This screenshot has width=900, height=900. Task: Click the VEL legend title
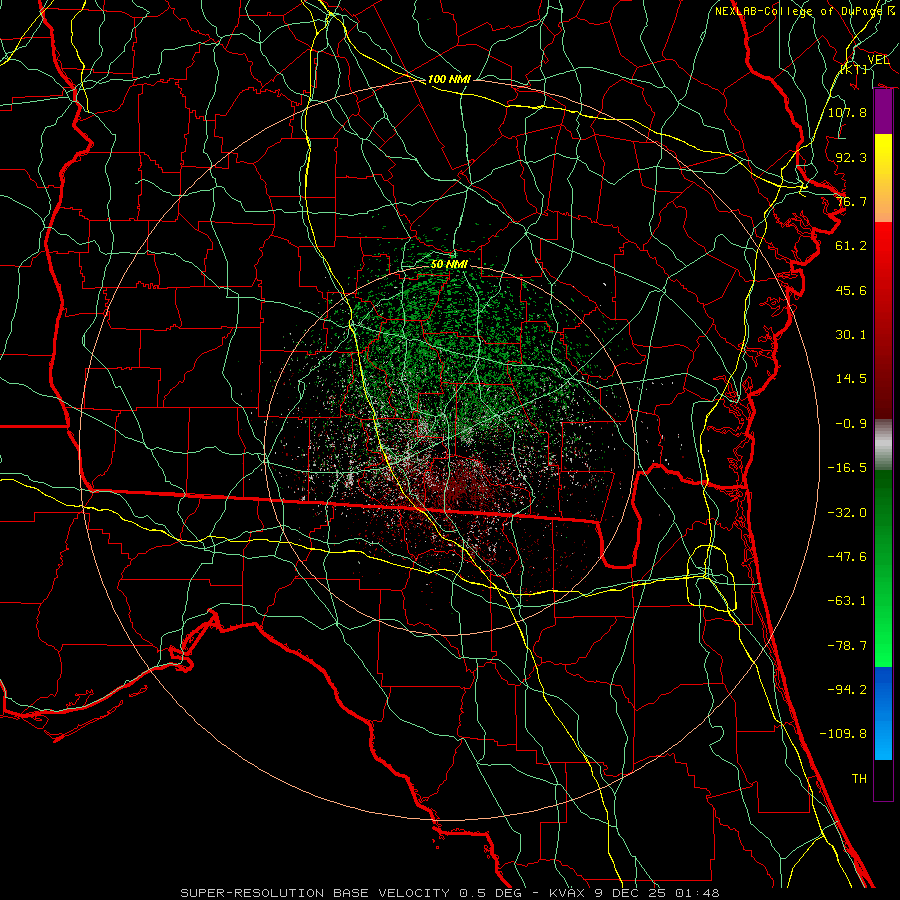pyautogui.click(x=878, y=60)
